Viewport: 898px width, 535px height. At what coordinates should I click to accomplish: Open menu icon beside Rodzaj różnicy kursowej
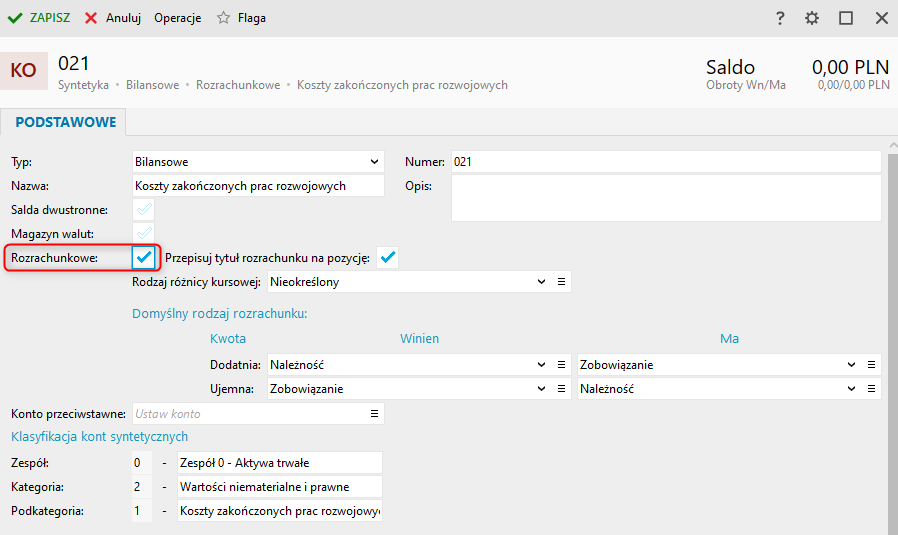[x=562, y=282]
